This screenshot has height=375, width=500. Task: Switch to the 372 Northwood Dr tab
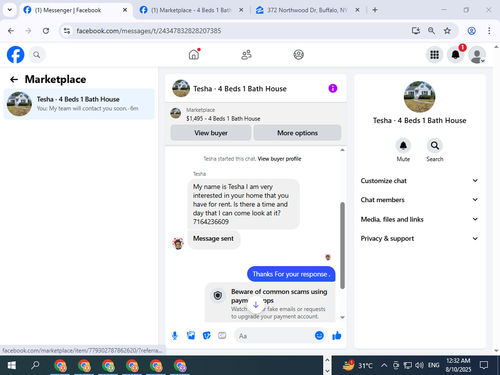(x=307, y=10)
